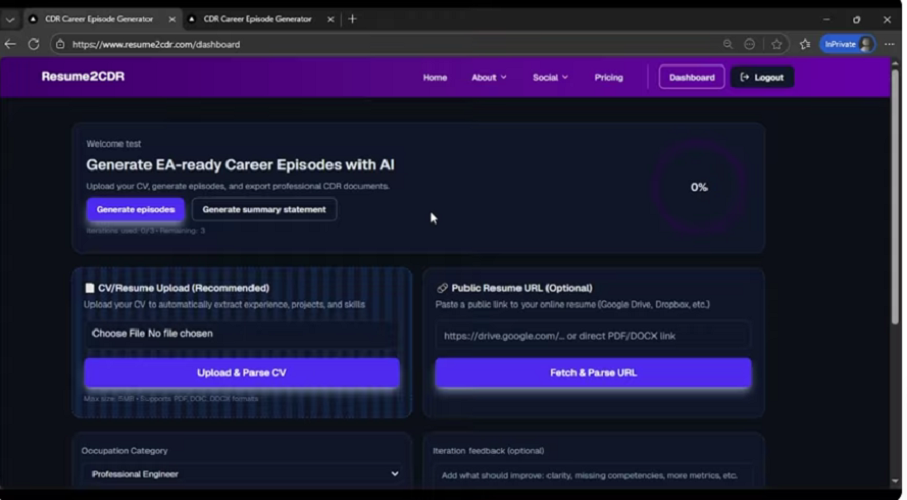Screen dimensions: 907x500
Task: Click the public resume URL input field
Action: (593, 336)
